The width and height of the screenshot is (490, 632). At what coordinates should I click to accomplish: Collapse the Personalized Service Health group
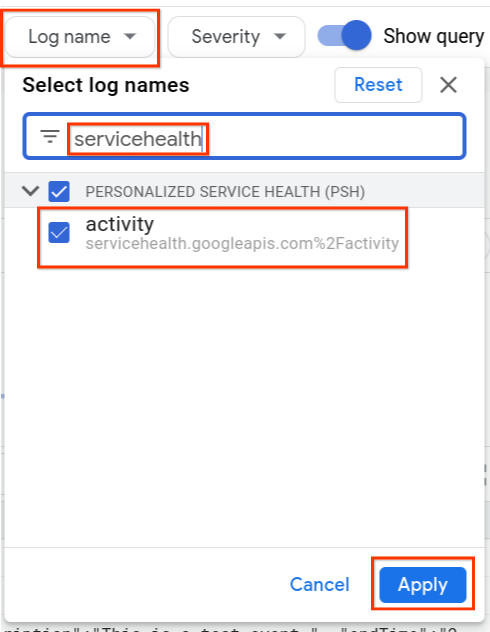pos(30,190)
